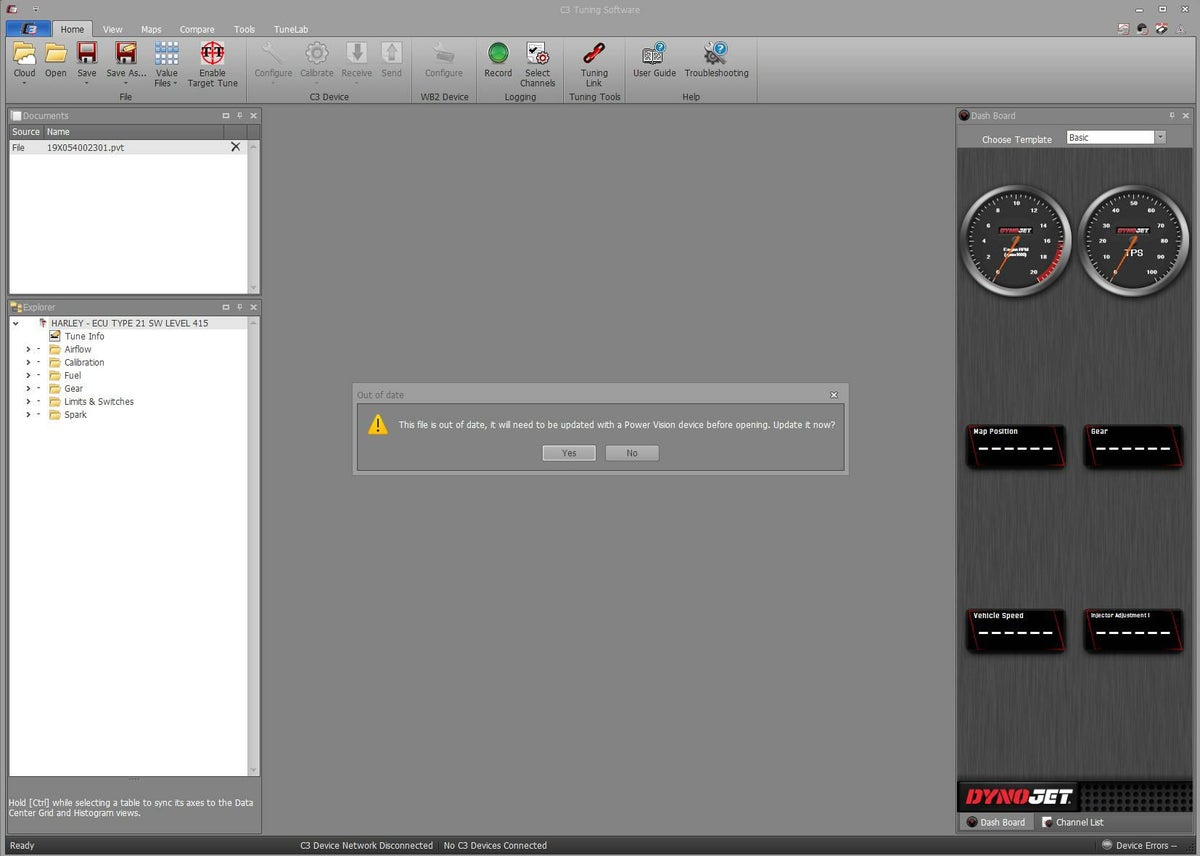The height and width of the screenshot is (856, 1200).
Task: Open the Troubleshooting help icon
Action: (716, 54)
